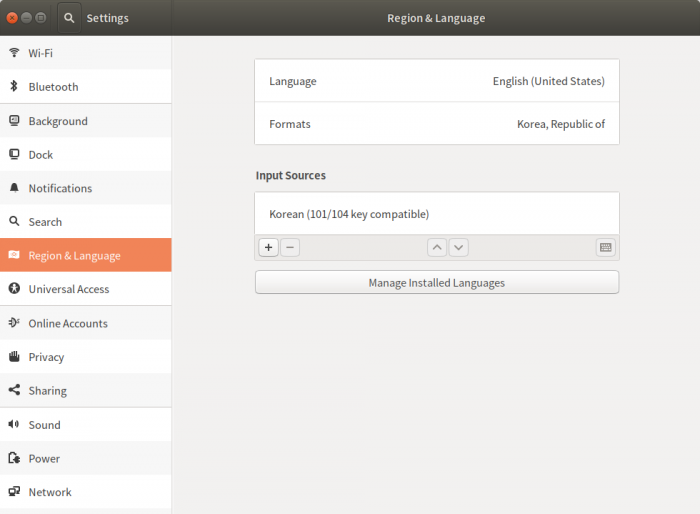The width and height of the screenshot is (700, 514).
Task: Change the Formats region row
Action: (x=436, y=124)
